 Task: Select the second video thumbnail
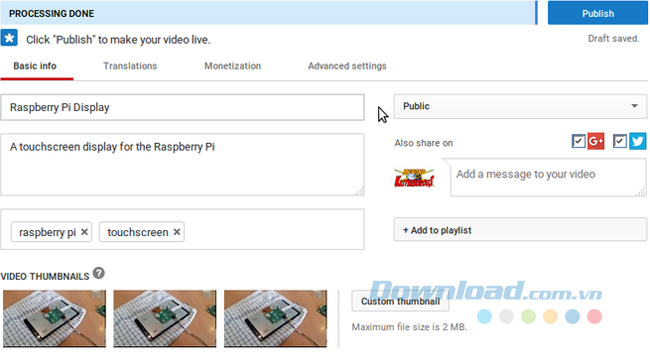(165, 318)
